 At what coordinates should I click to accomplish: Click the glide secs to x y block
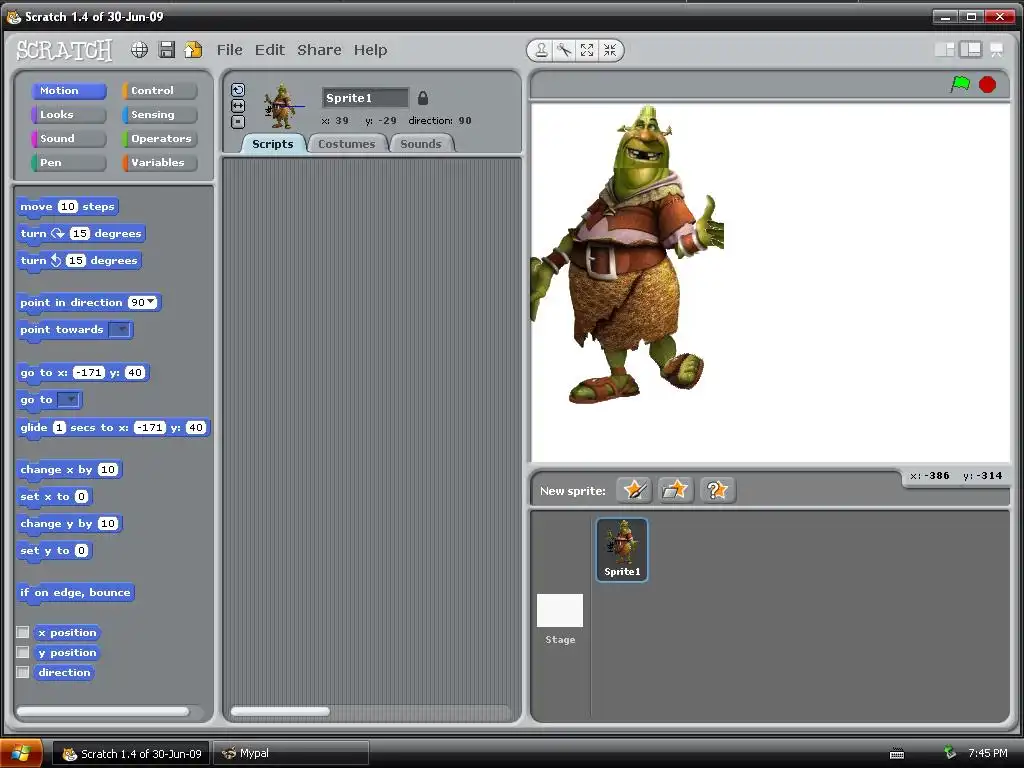(x=114, y=428)
